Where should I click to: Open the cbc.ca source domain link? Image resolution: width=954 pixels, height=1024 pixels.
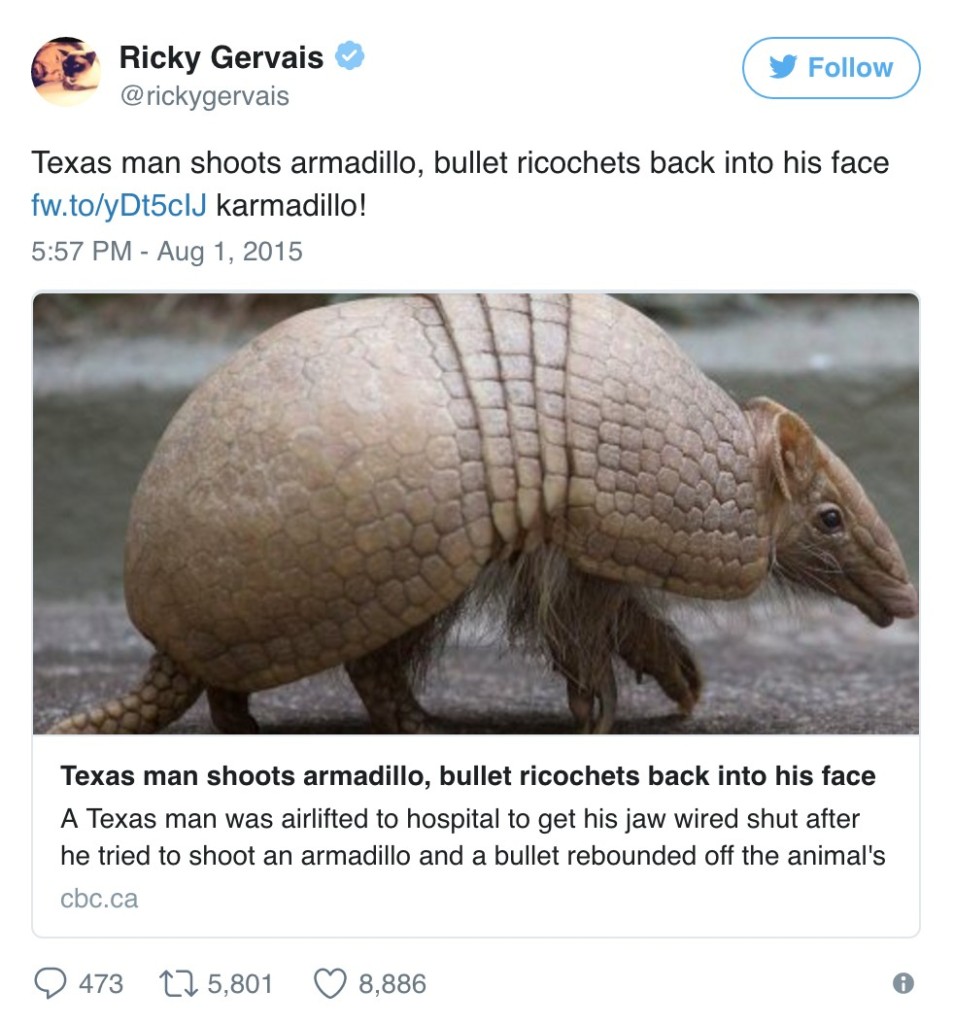99,899
